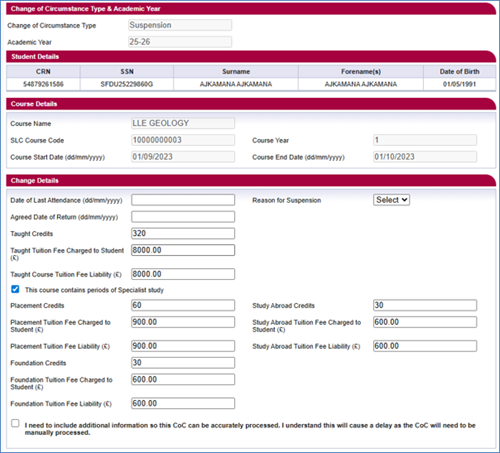500x453 pixels.
Task: Edit Study Abroad Tuition Fee Charged field
Action: (425, 322)
